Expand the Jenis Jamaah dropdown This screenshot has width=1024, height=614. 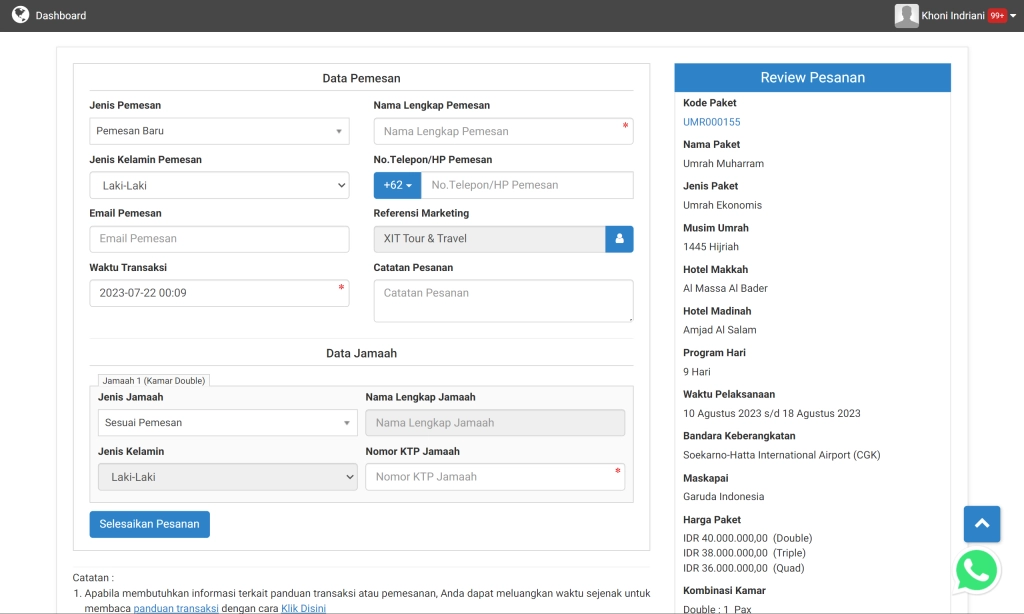tap(227, 423)
